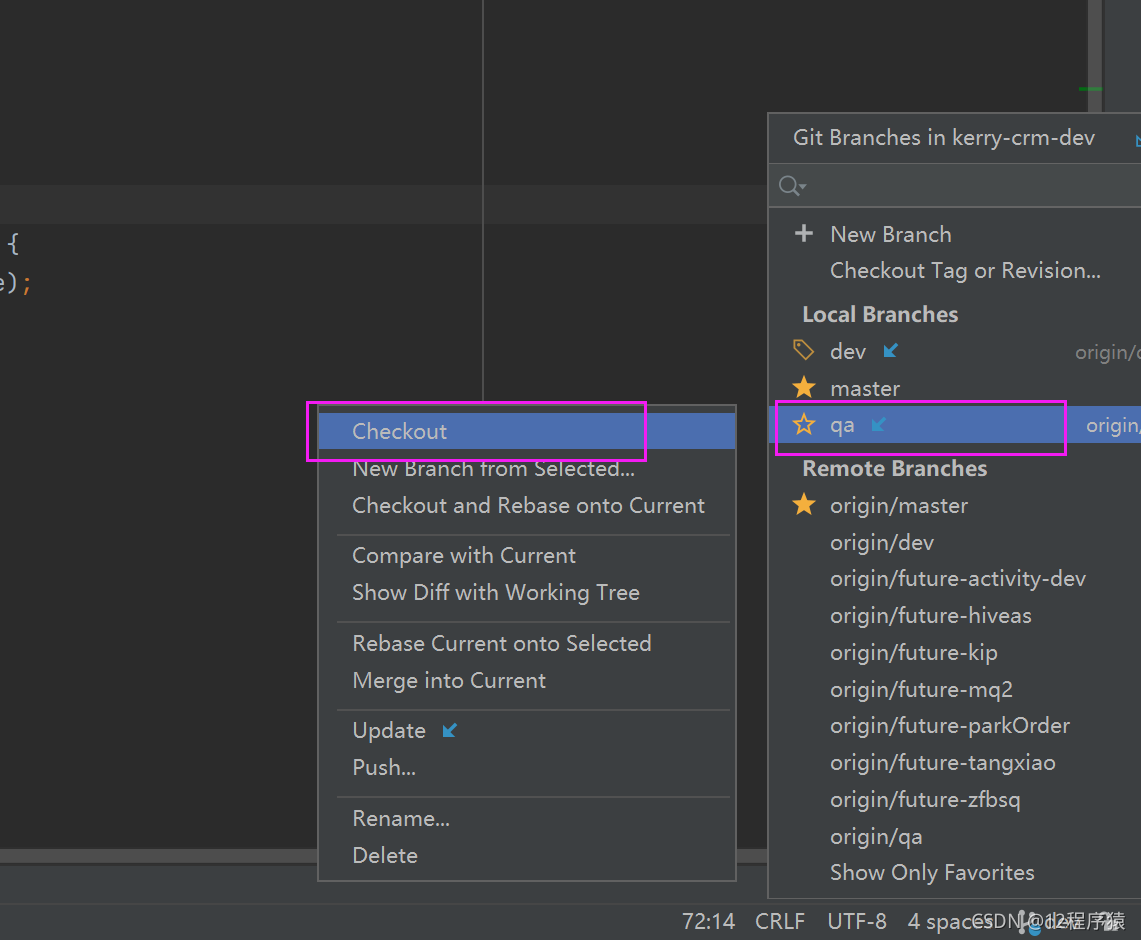Click the blue arrow beside Update
Screen dimensions: 1141x940
coord(450,730)
